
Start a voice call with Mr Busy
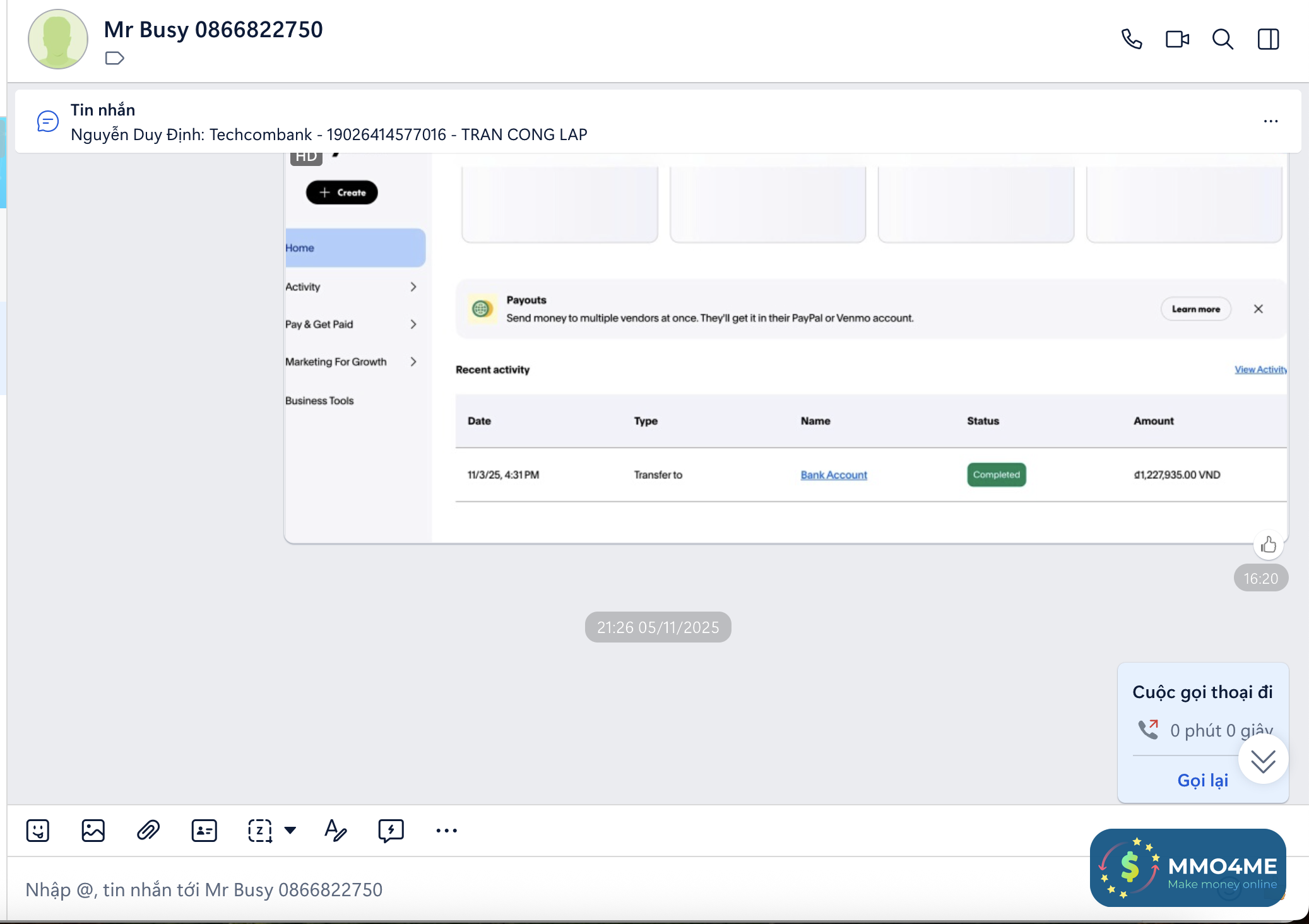click(1131, 39)
